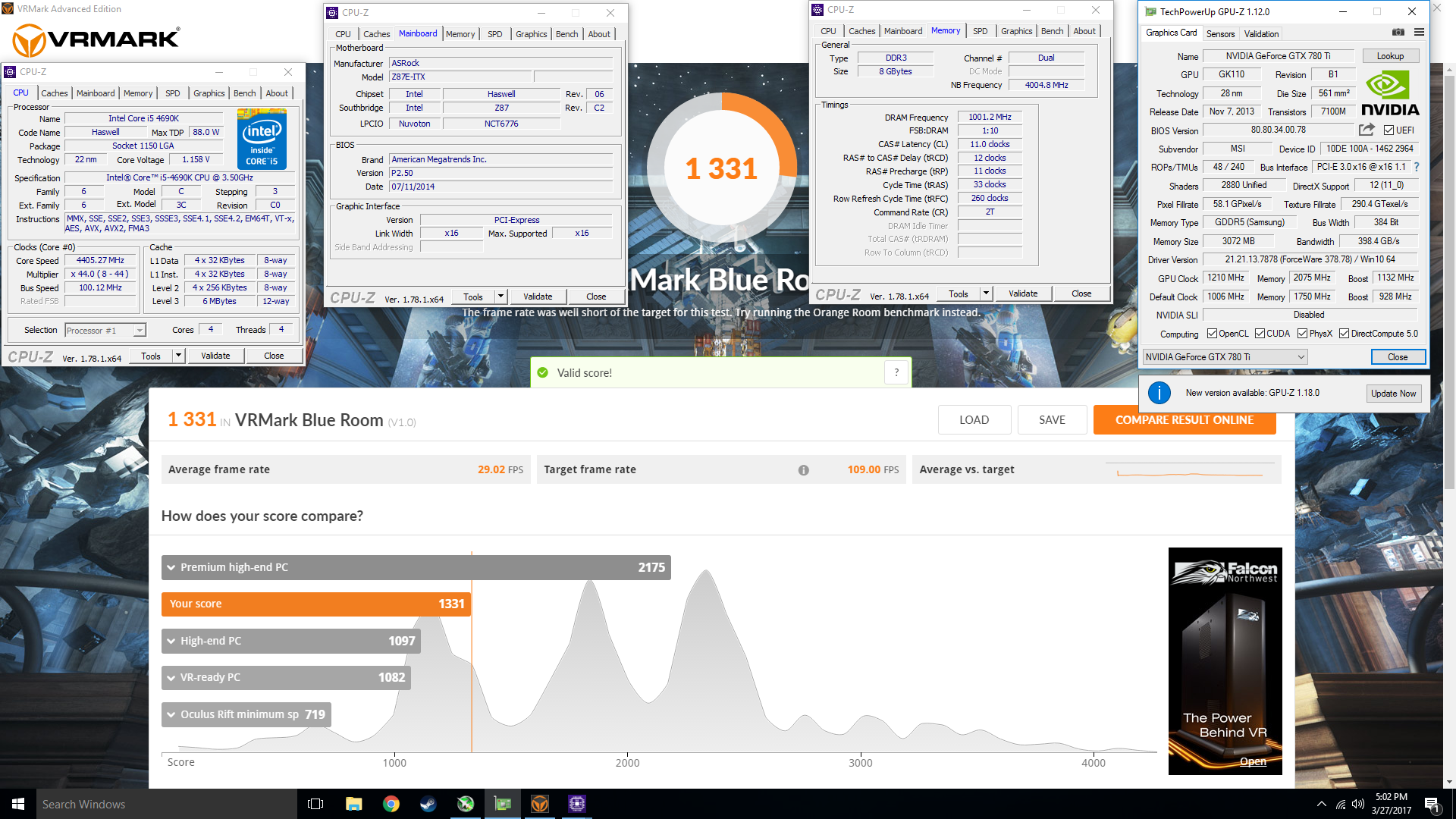Image resolution: width=1456 pixels, height=819 pixels.
Task: Switch to the Sensors tab in GPU-Z
Action: point(1220,34)
